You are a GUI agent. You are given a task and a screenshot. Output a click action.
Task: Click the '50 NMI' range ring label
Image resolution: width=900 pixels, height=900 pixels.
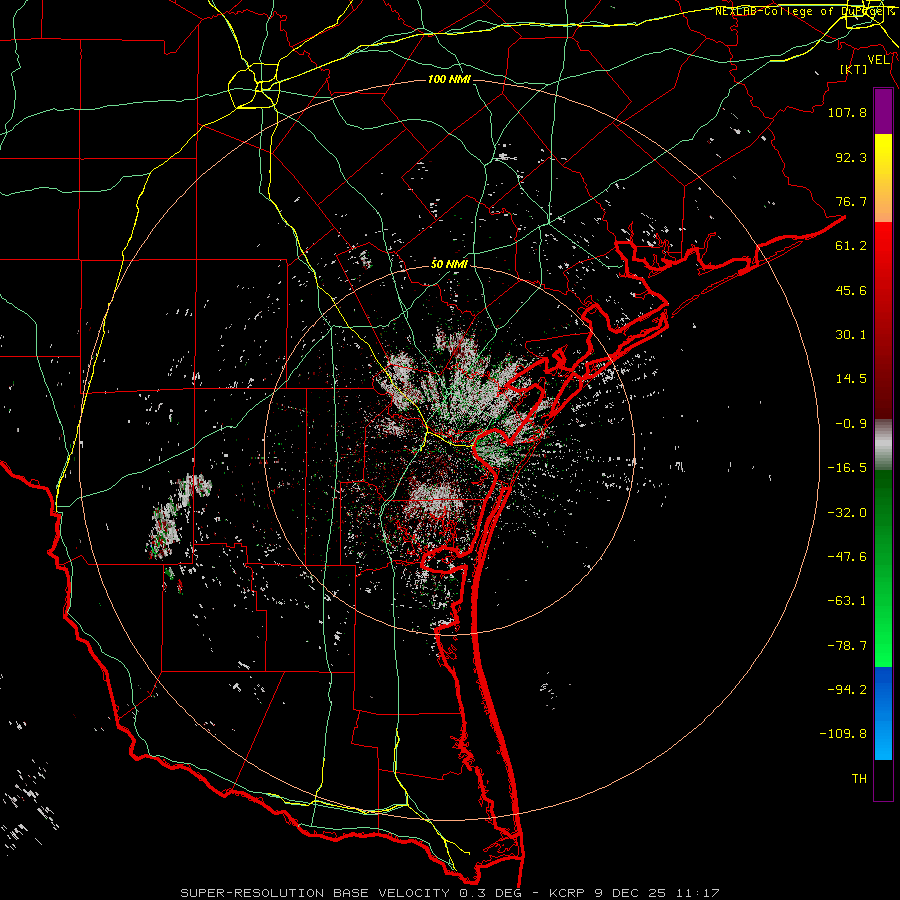[x=449, y=264]
